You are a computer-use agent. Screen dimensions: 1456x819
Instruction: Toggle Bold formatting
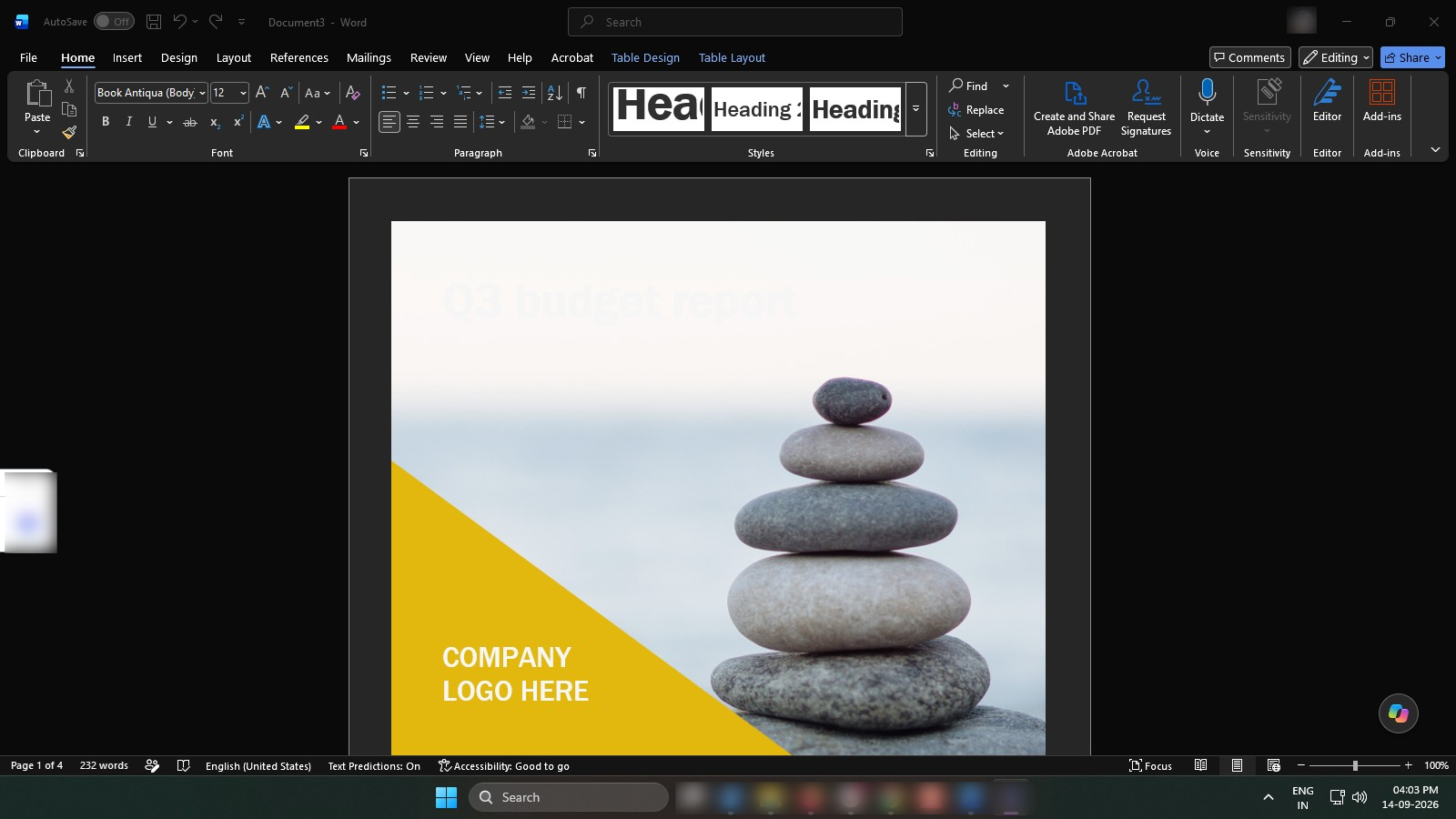[106, 122]
